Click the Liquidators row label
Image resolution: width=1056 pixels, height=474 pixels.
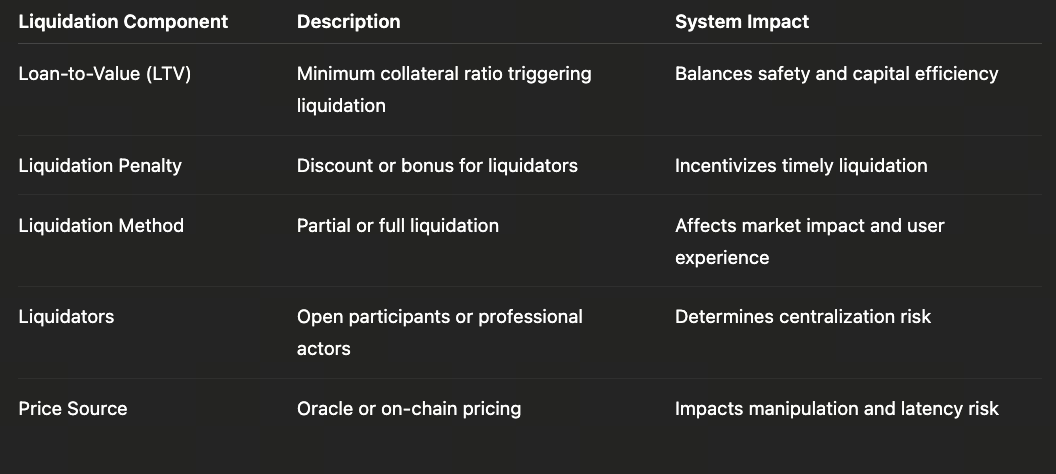pyautogui.click(x=66, y=317)
